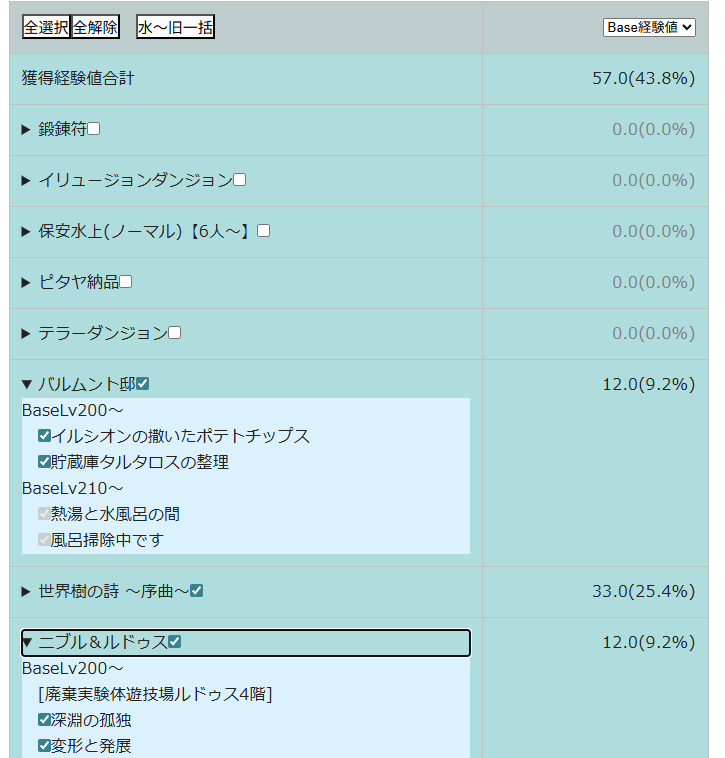Viewport: 725px width, 758px height.
Task: Enable the 鍛錬符 checkbox
Action: (94, 129)
